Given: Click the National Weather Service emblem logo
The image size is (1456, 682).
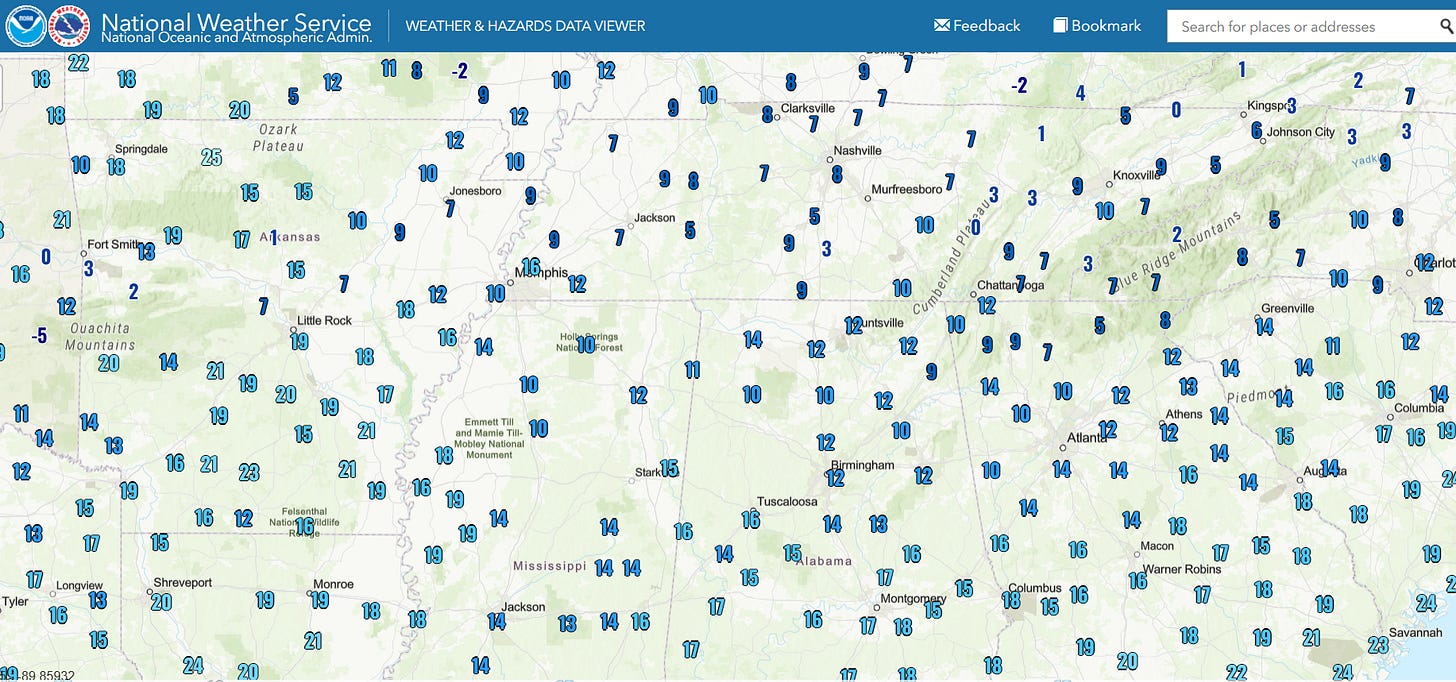Looking at the screenshot, I should (x=70, y=26).
